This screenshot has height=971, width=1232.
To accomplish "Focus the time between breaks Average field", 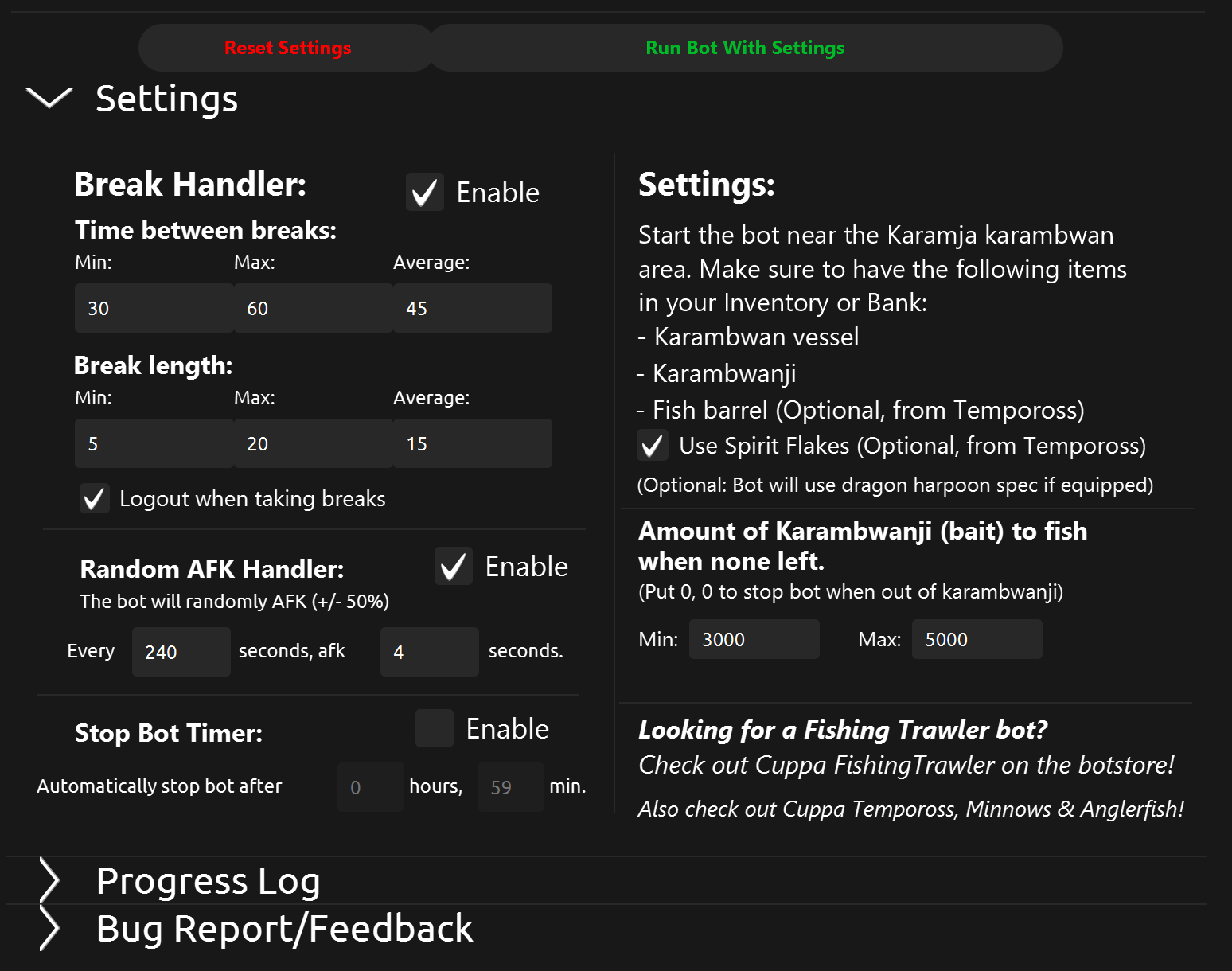I will (x=472, y=308).
